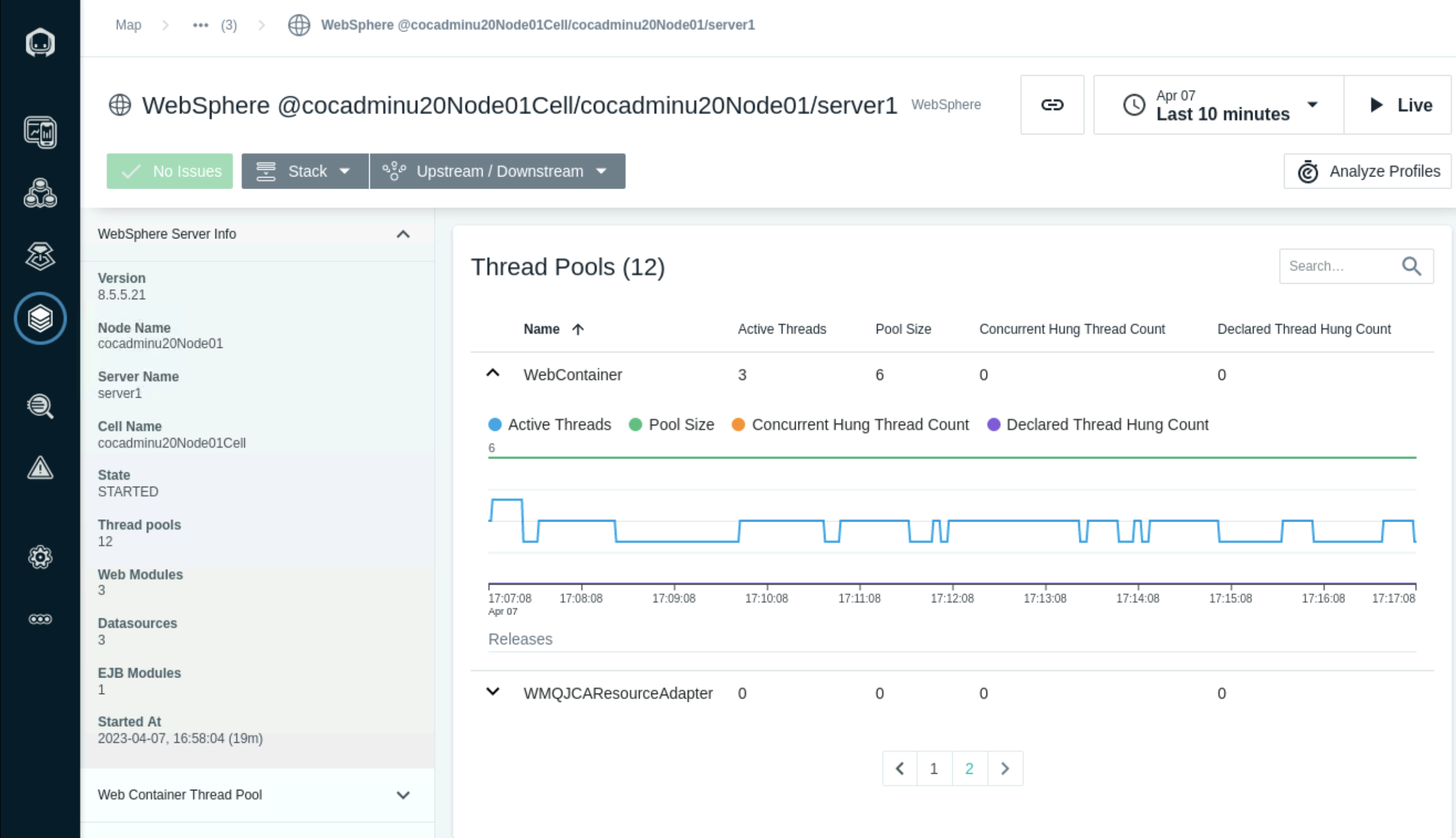Sort by Active Threads column header
Viewport: 1456px width, 838px height.
pos(782,329)
